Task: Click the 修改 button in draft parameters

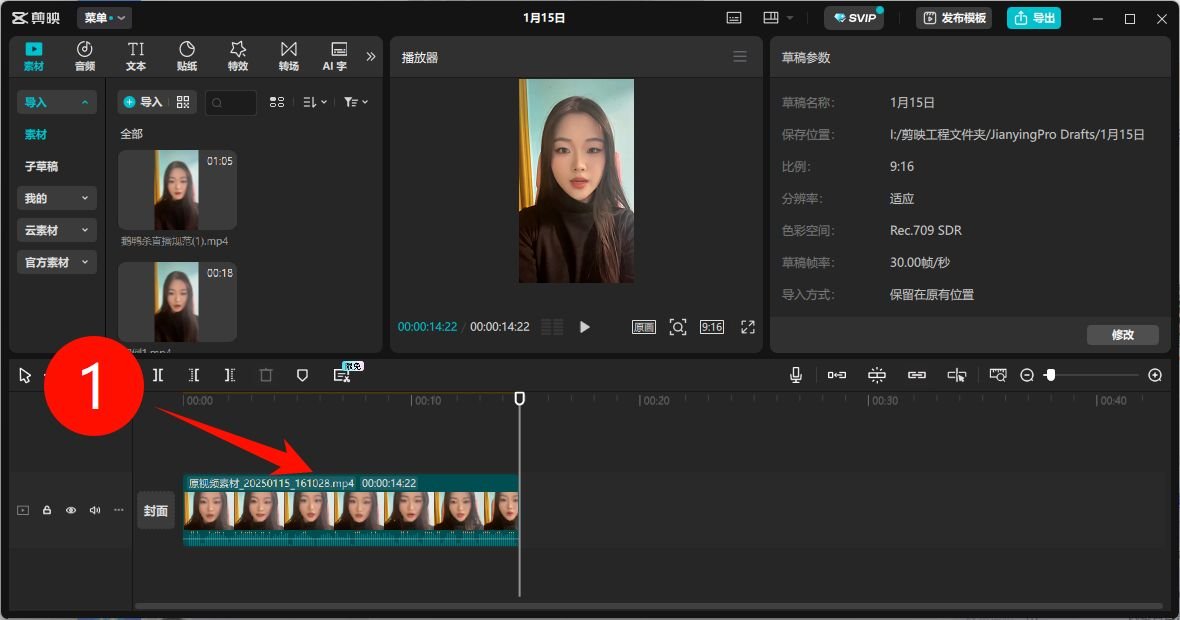Action: point(1122,335)
